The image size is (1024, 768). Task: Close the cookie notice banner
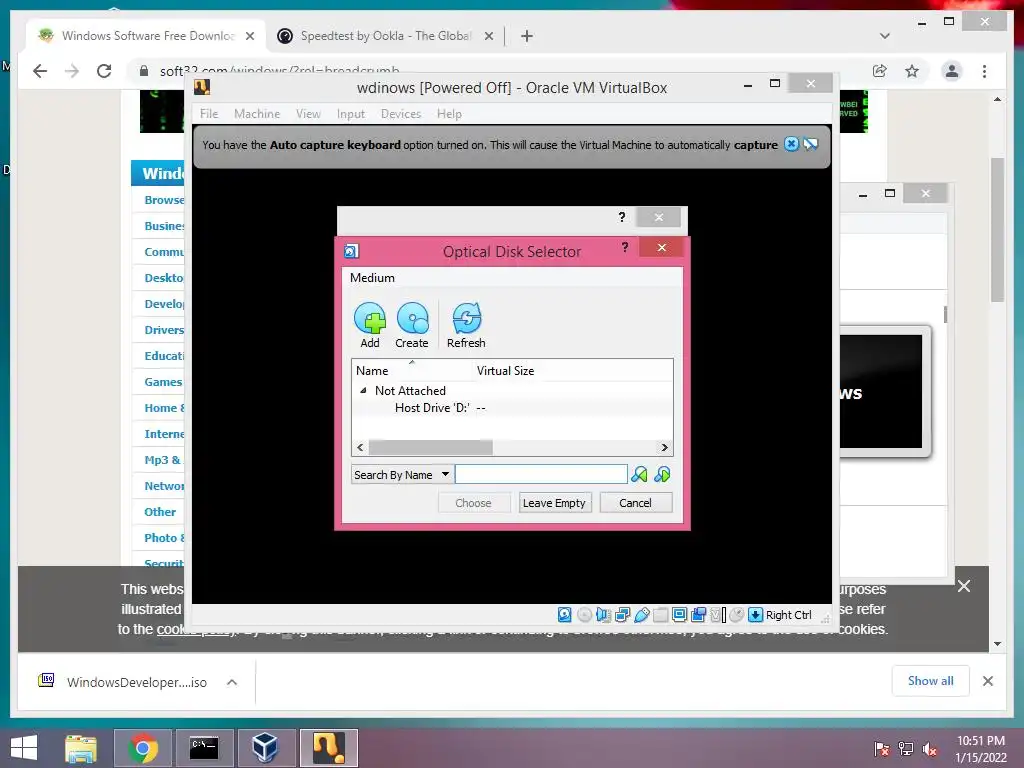pos(964,586)
